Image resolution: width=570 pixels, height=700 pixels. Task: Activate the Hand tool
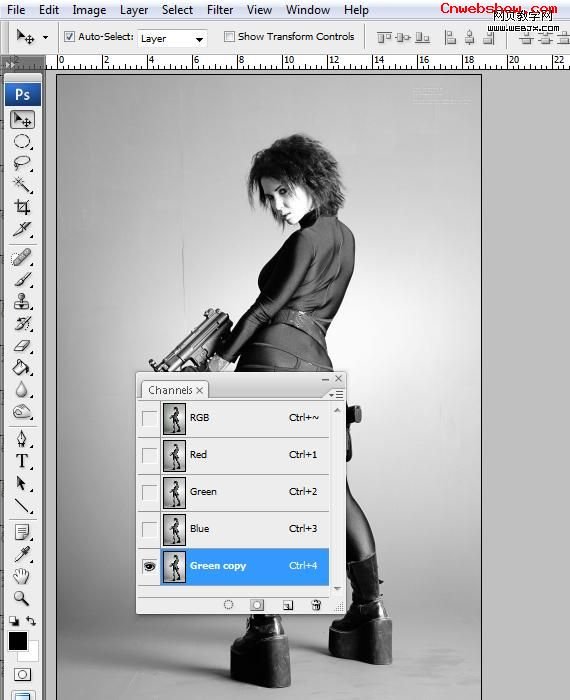point(22,576)
